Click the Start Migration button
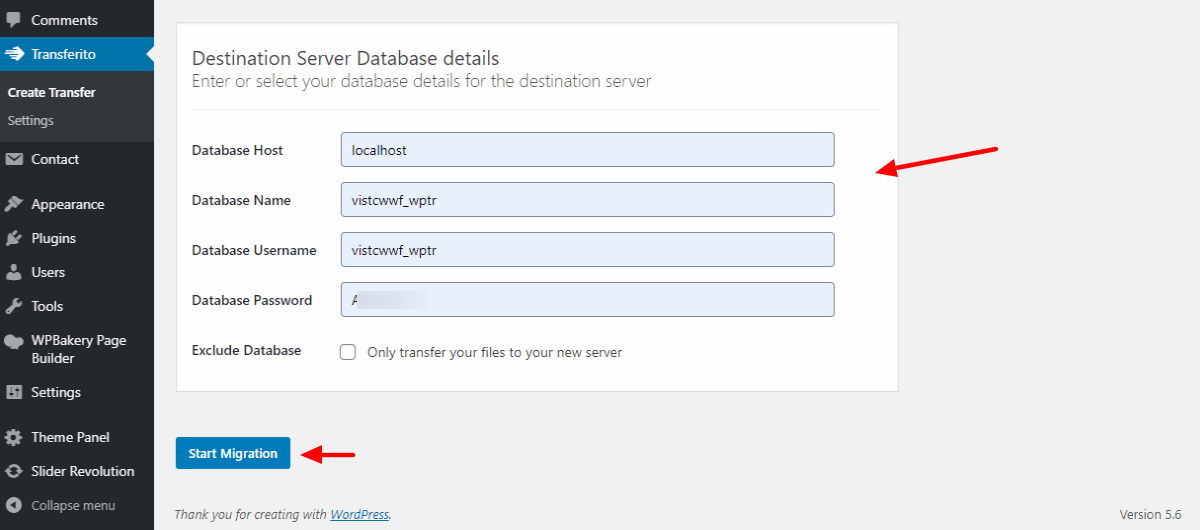 [233, 453]
